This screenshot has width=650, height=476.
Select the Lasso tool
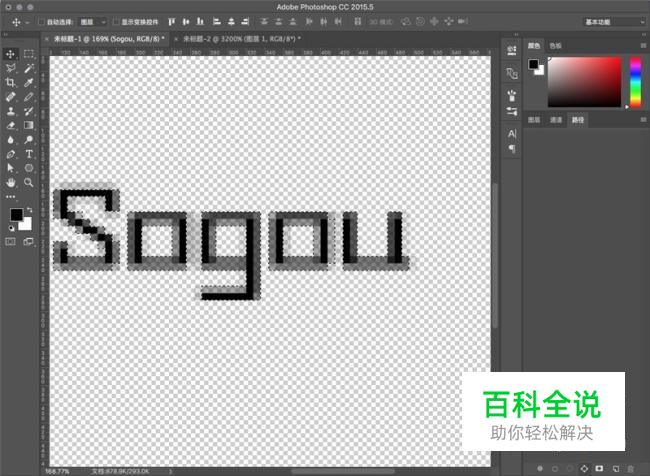tap(10, 68)
